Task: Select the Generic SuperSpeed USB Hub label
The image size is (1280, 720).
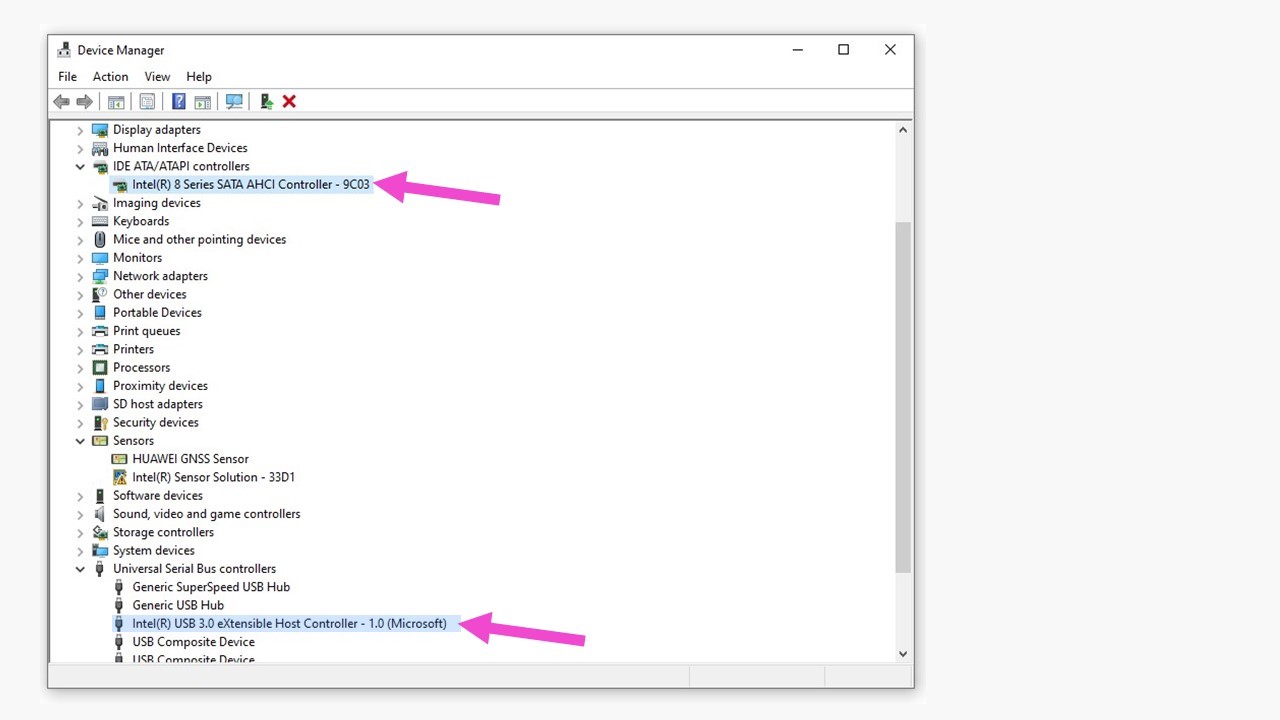Action: click(x=211, y=587)
